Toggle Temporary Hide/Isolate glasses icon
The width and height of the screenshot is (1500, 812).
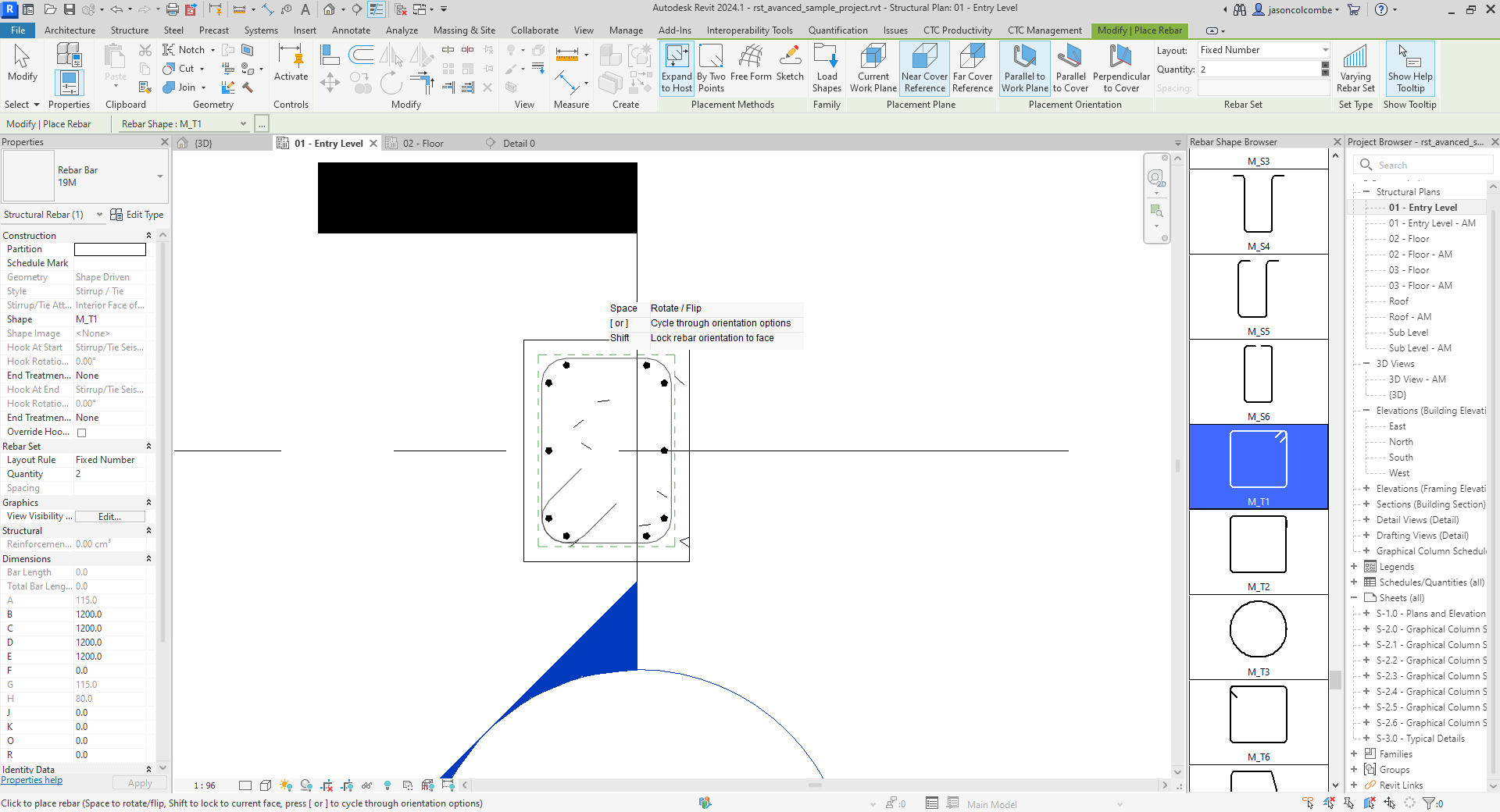tap(367, 785)
